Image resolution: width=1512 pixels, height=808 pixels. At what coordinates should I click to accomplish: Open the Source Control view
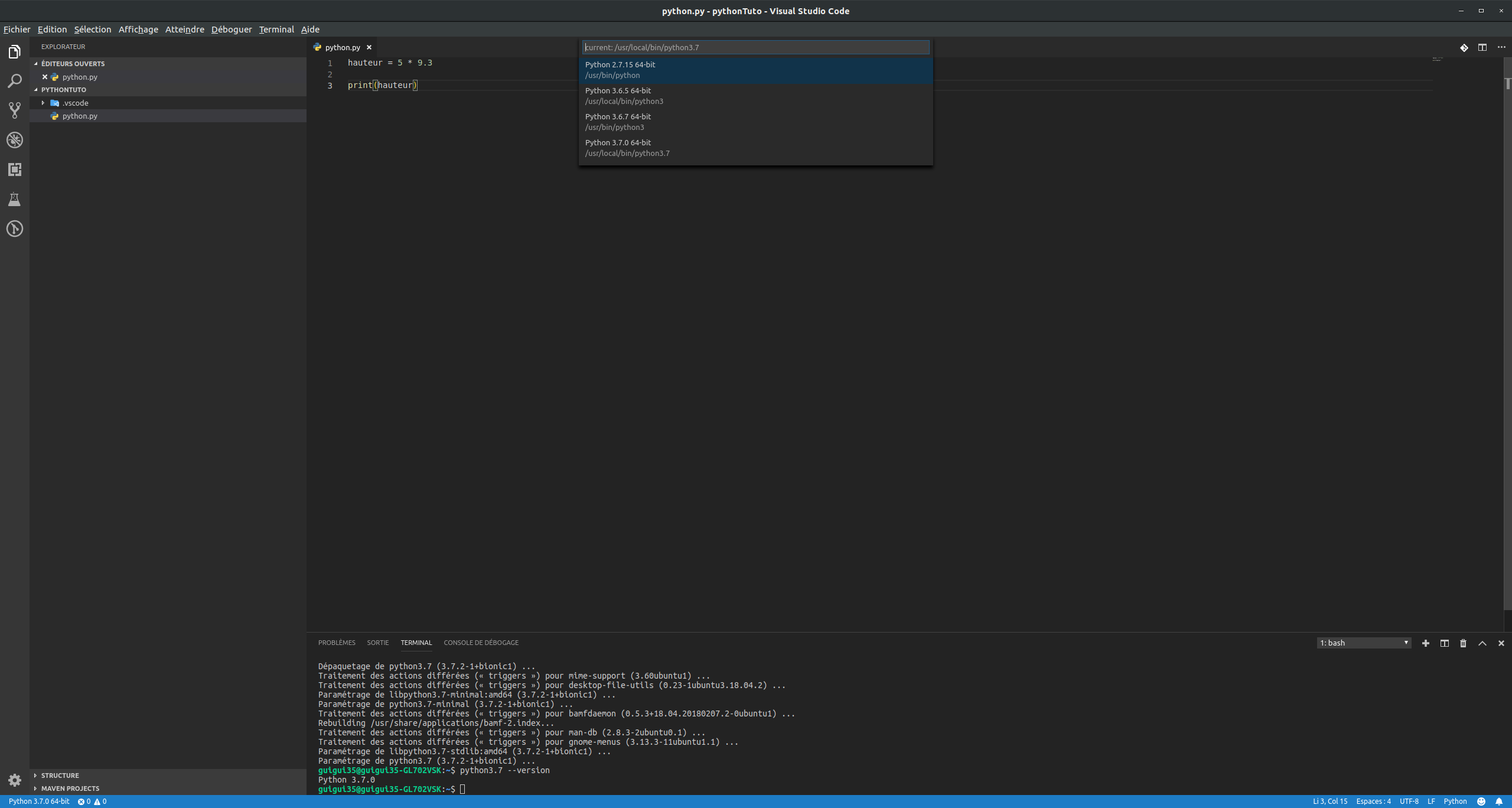15,110
